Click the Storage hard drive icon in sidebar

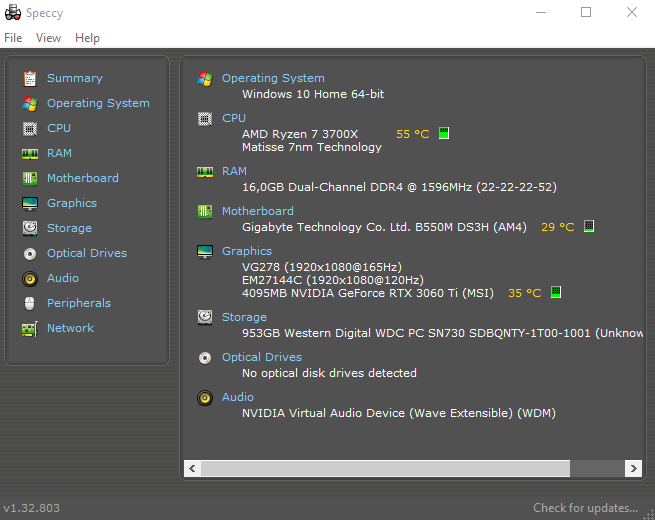[30, 228]
